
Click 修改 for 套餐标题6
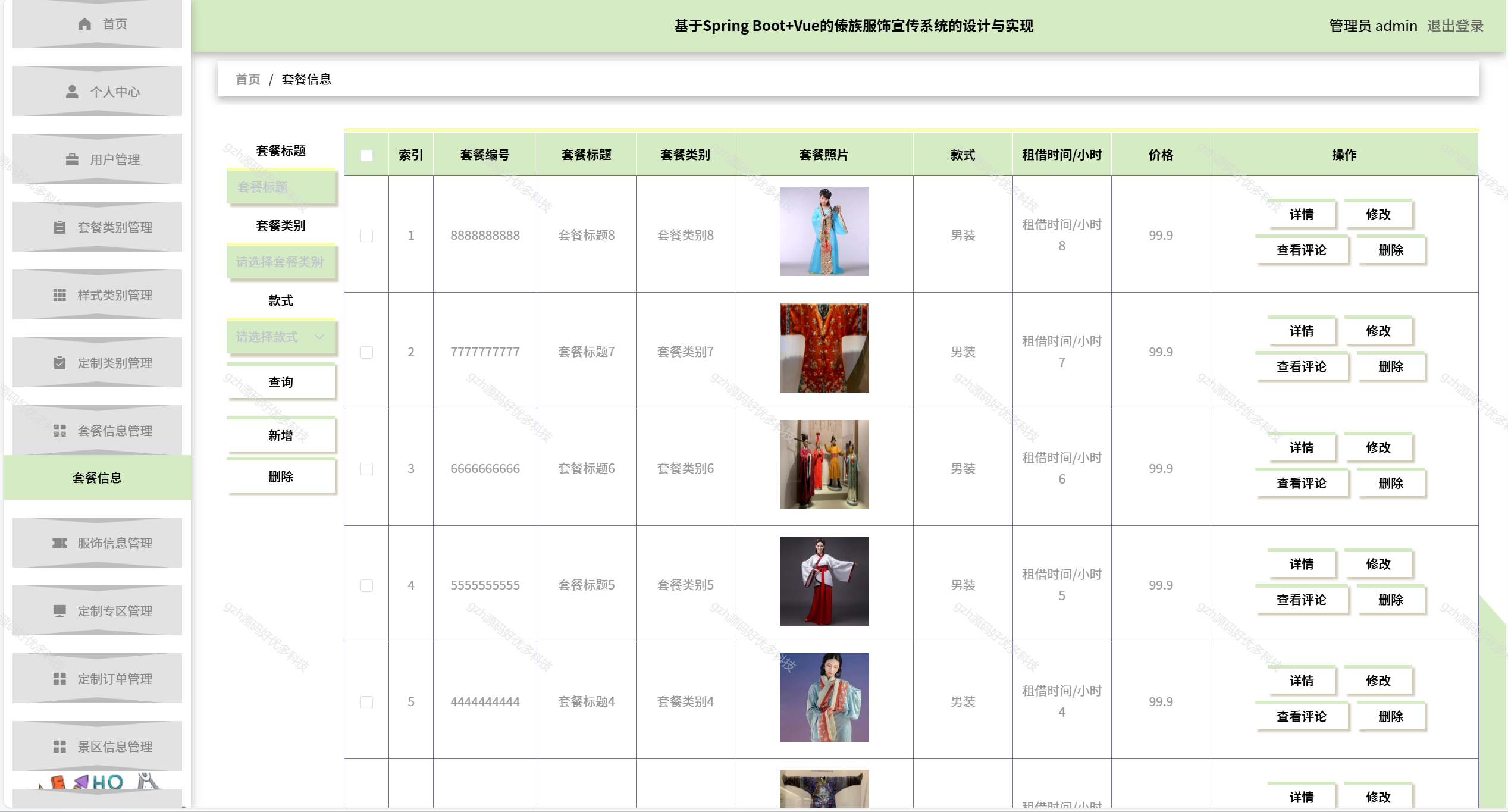[x=1378, y=447]
